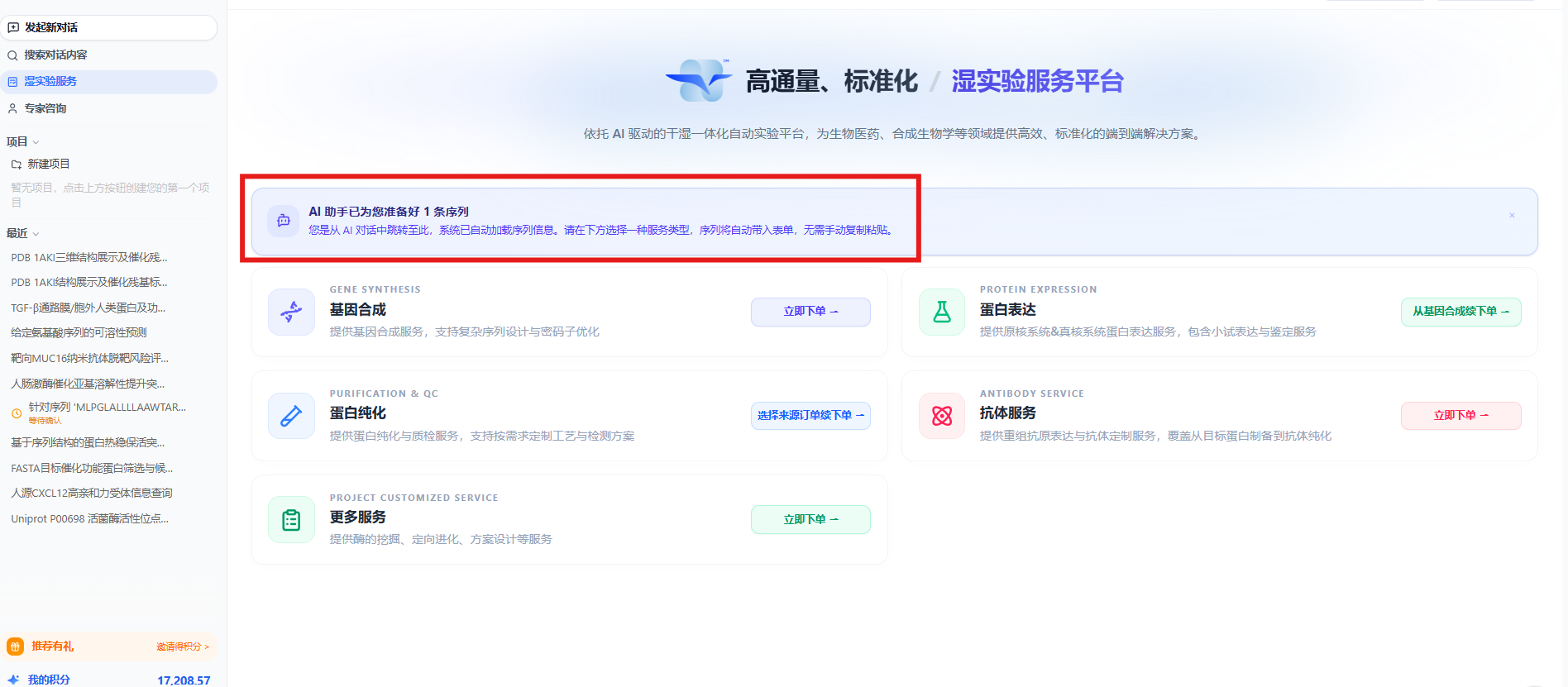Click the 我的积分 sparkle icon
The image size is (1568, 687).
(13, 680)
